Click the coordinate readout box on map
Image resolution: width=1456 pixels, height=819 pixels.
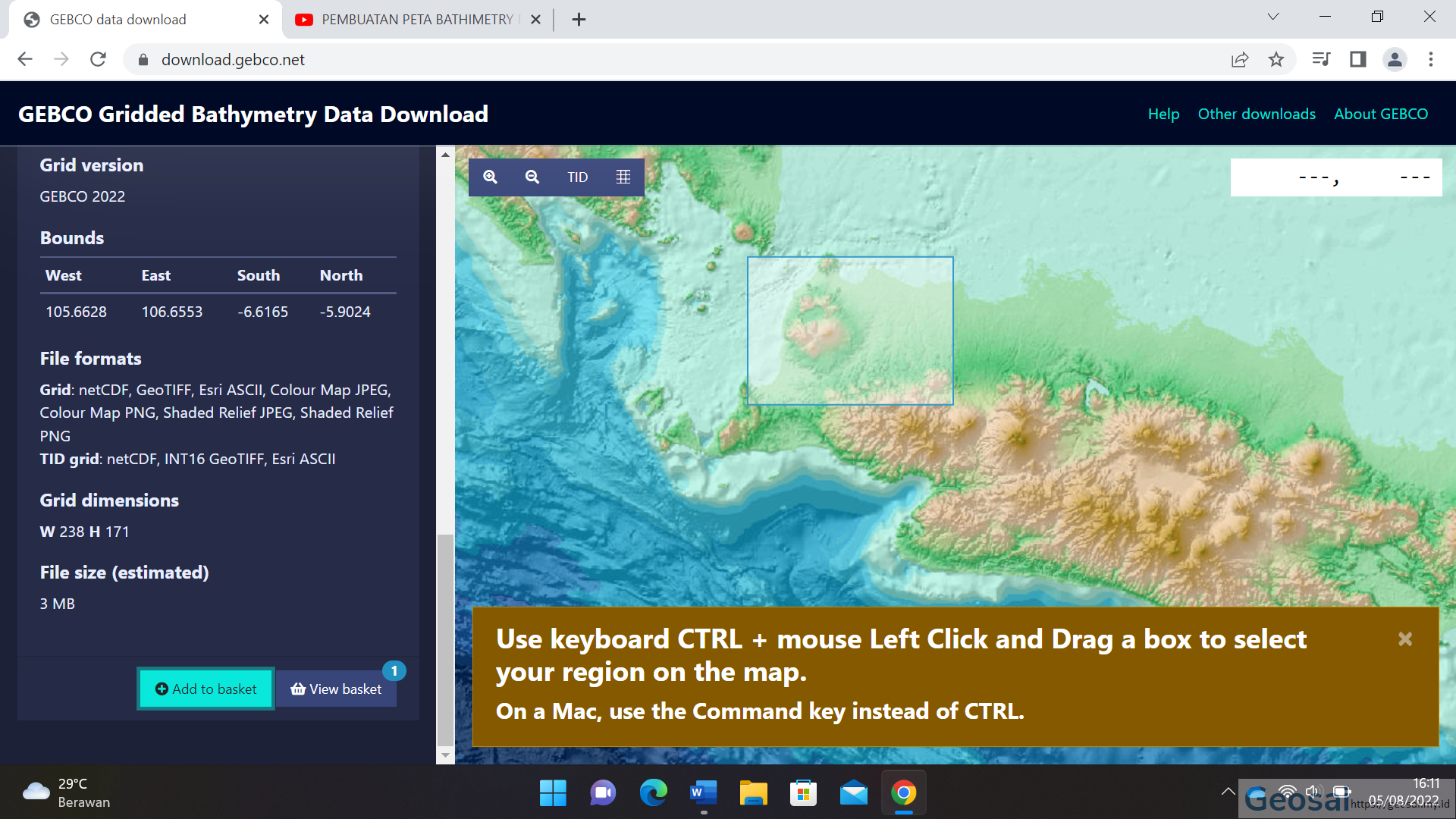(x=1336, y=177)
